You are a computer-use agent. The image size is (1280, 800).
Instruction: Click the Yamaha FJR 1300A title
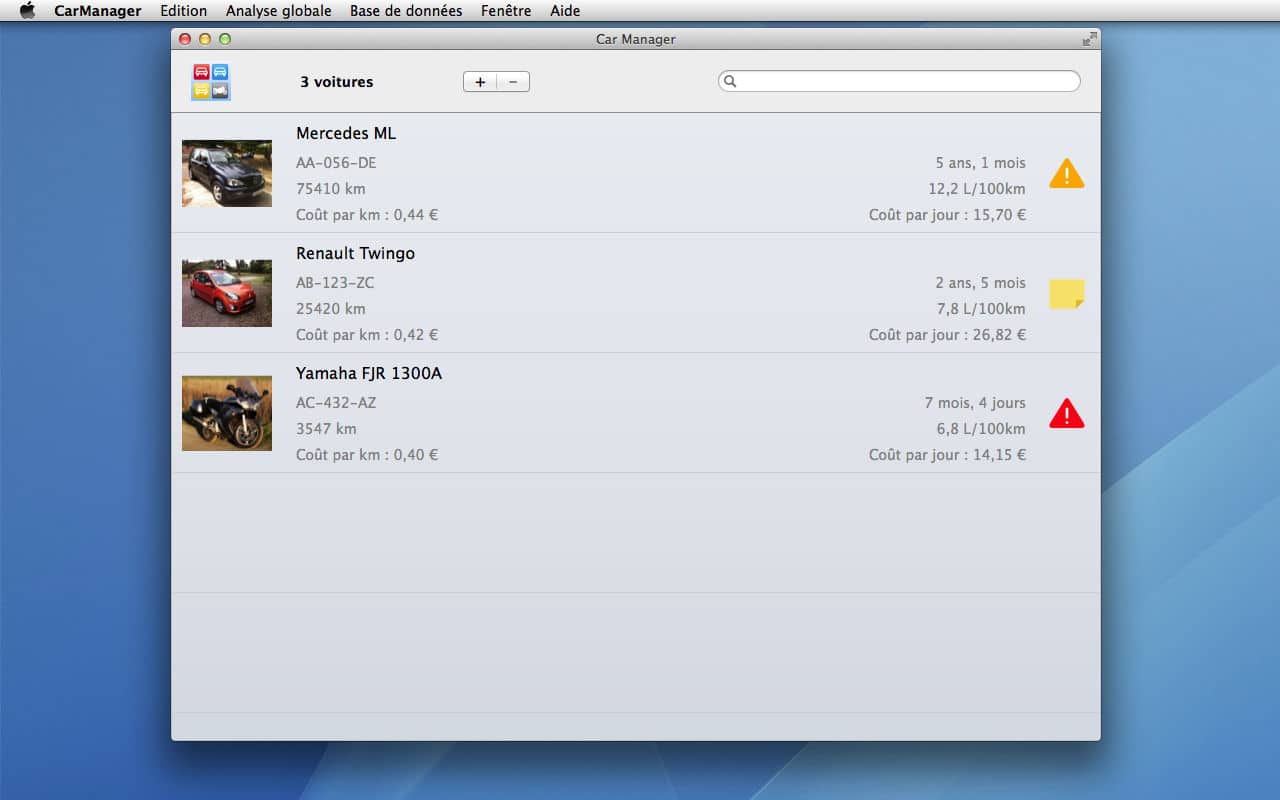click(x=369, y=374)
